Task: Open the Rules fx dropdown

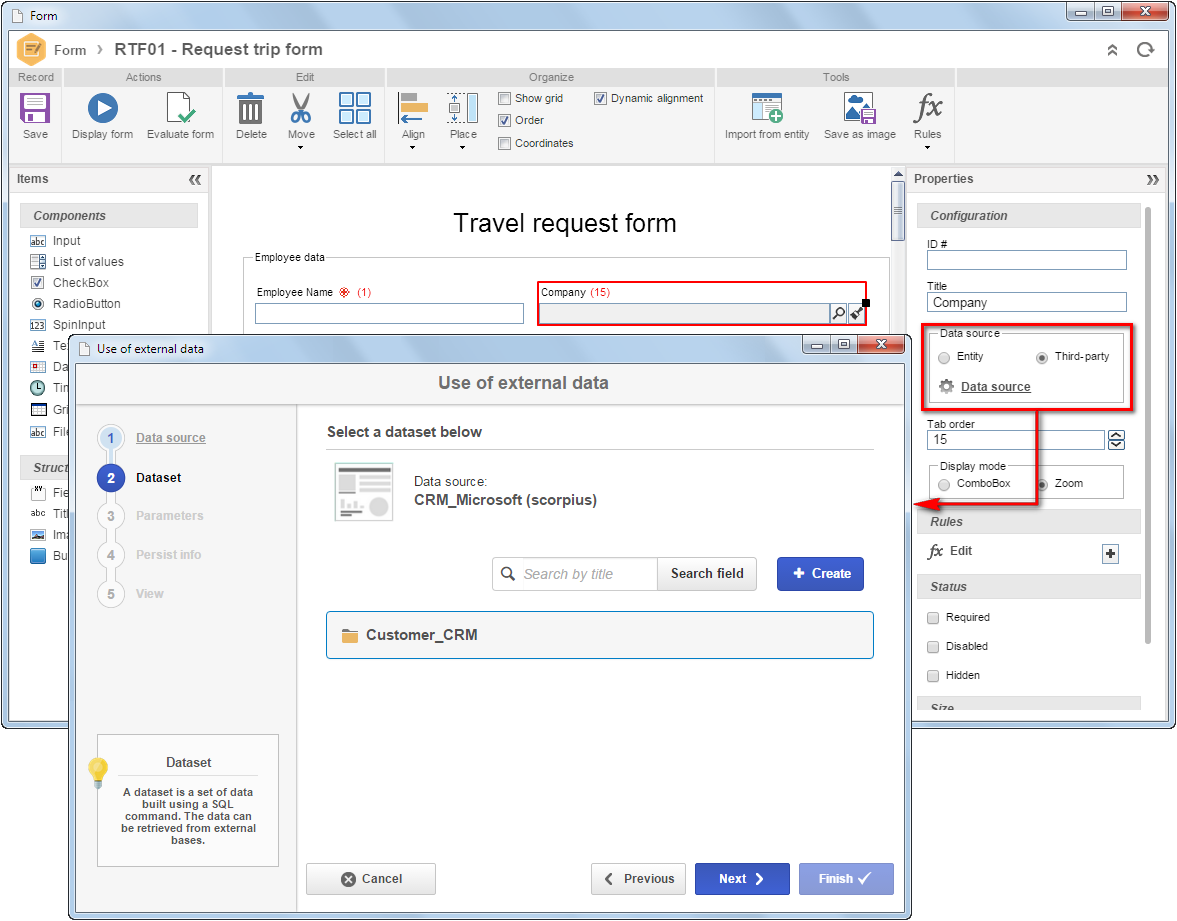Action: 927,119
